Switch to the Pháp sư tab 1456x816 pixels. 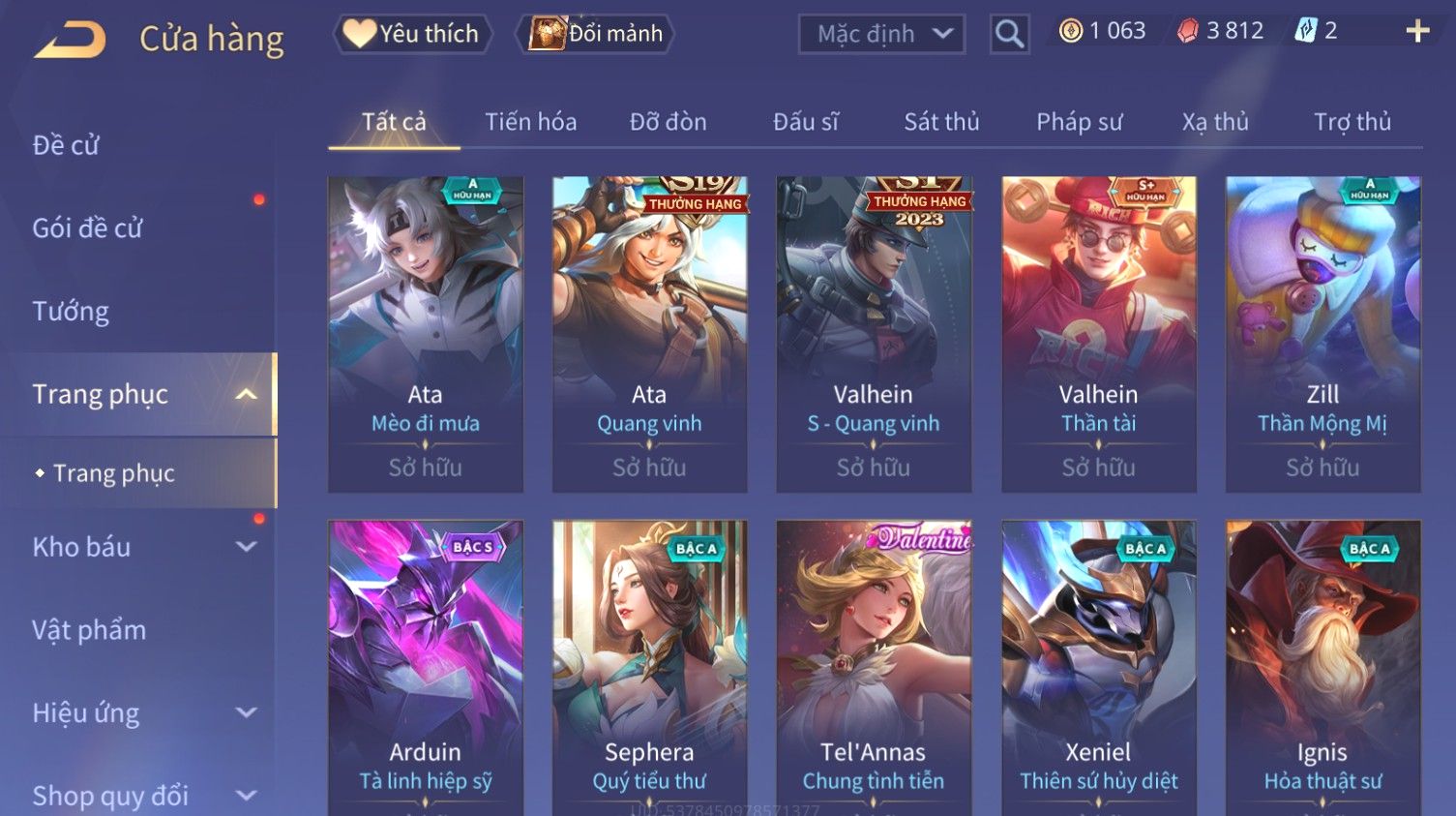1079,122
